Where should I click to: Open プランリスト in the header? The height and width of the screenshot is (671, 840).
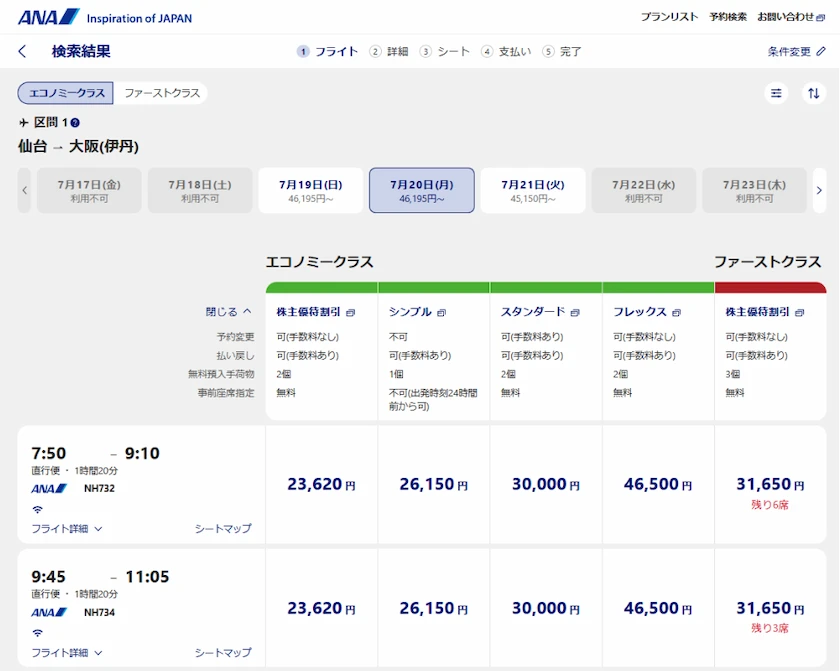click(x=670, y=17)
